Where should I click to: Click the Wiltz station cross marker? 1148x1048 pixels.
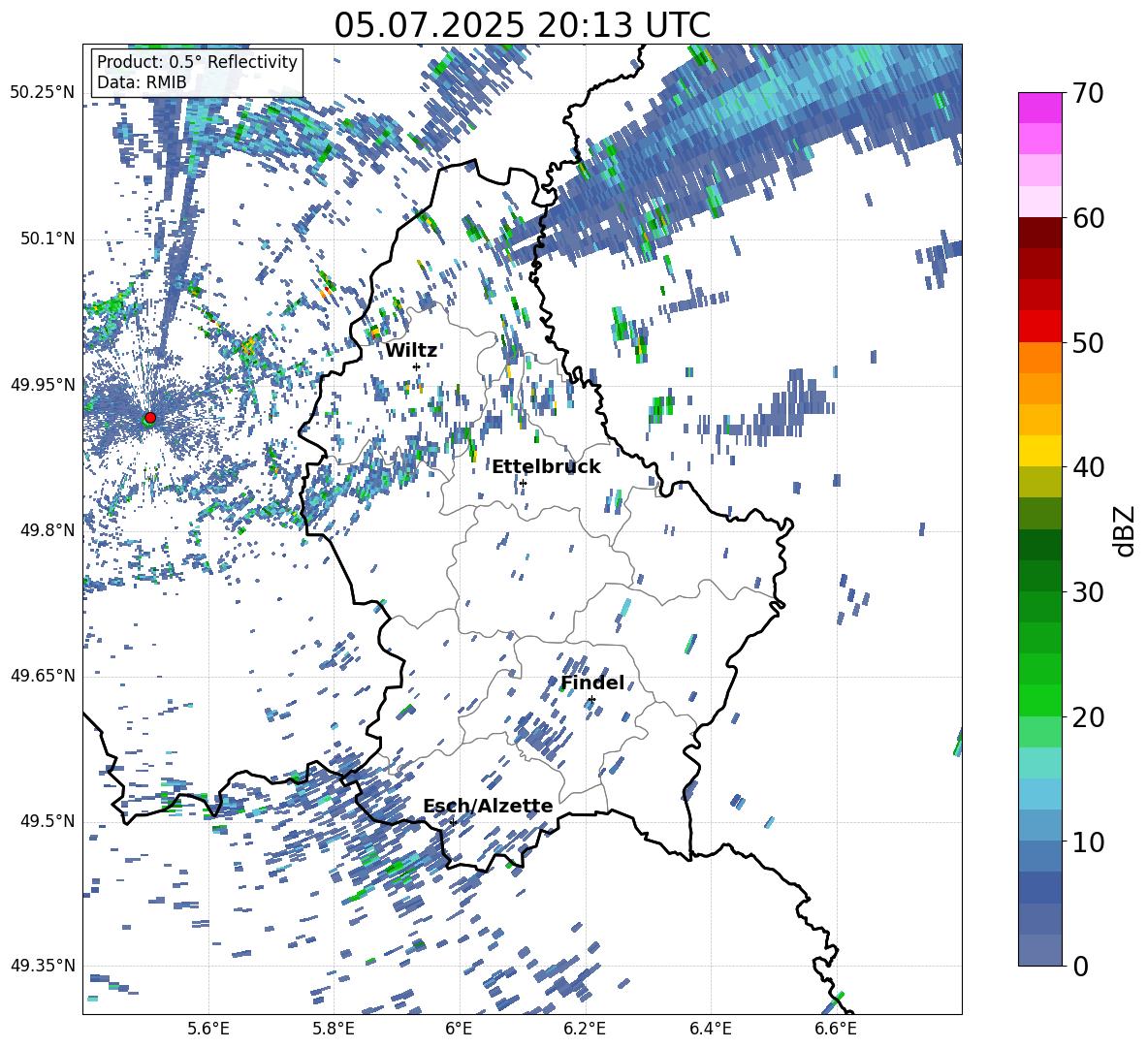click(x=417, y=366)
